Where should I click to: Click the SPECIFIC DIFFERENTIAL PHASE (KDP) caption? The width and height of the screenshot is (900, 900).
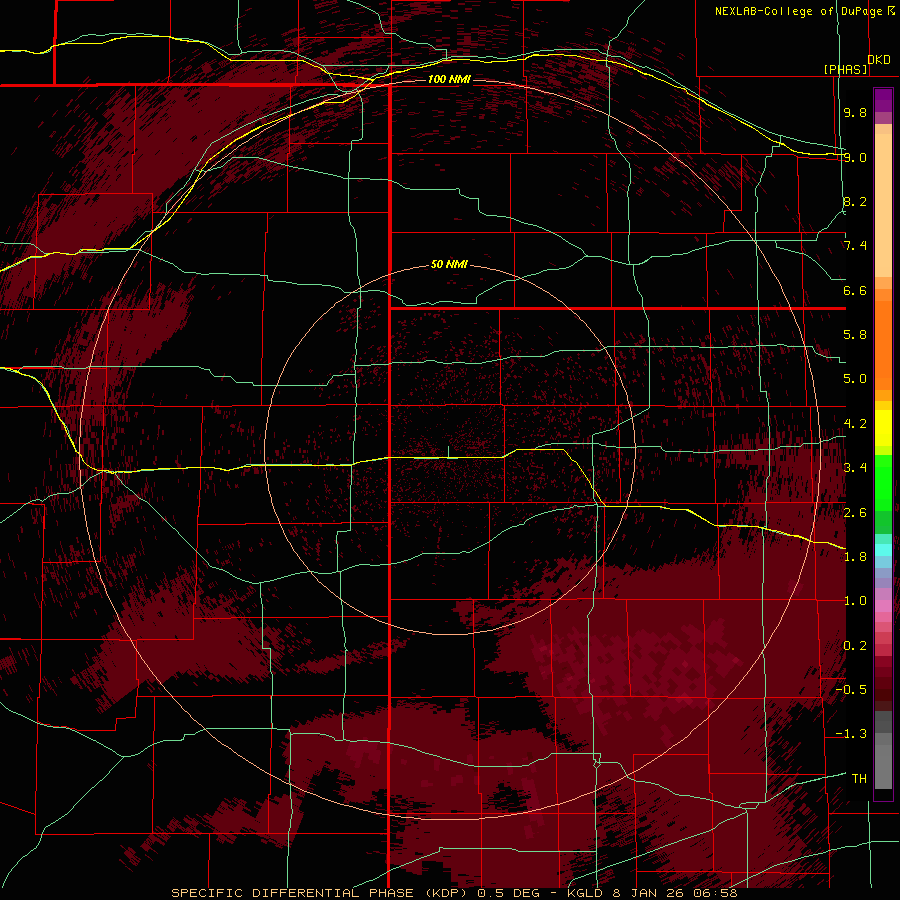(319, 893)
